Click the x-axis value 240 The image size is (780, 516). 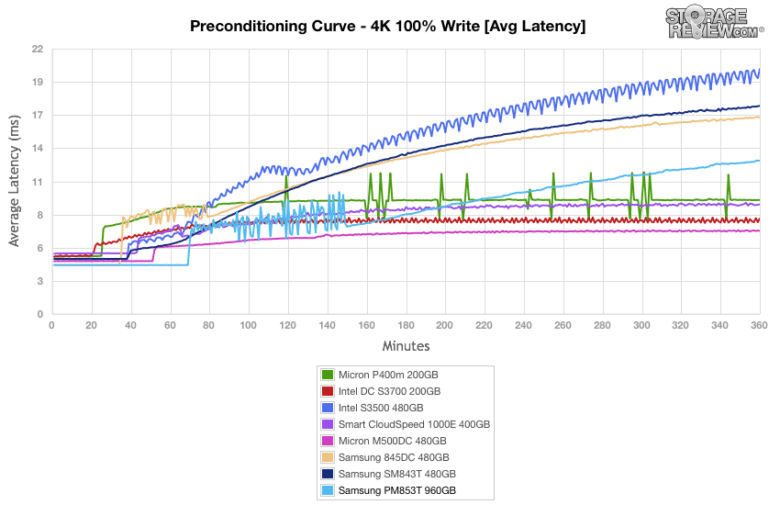pos(523,325)
